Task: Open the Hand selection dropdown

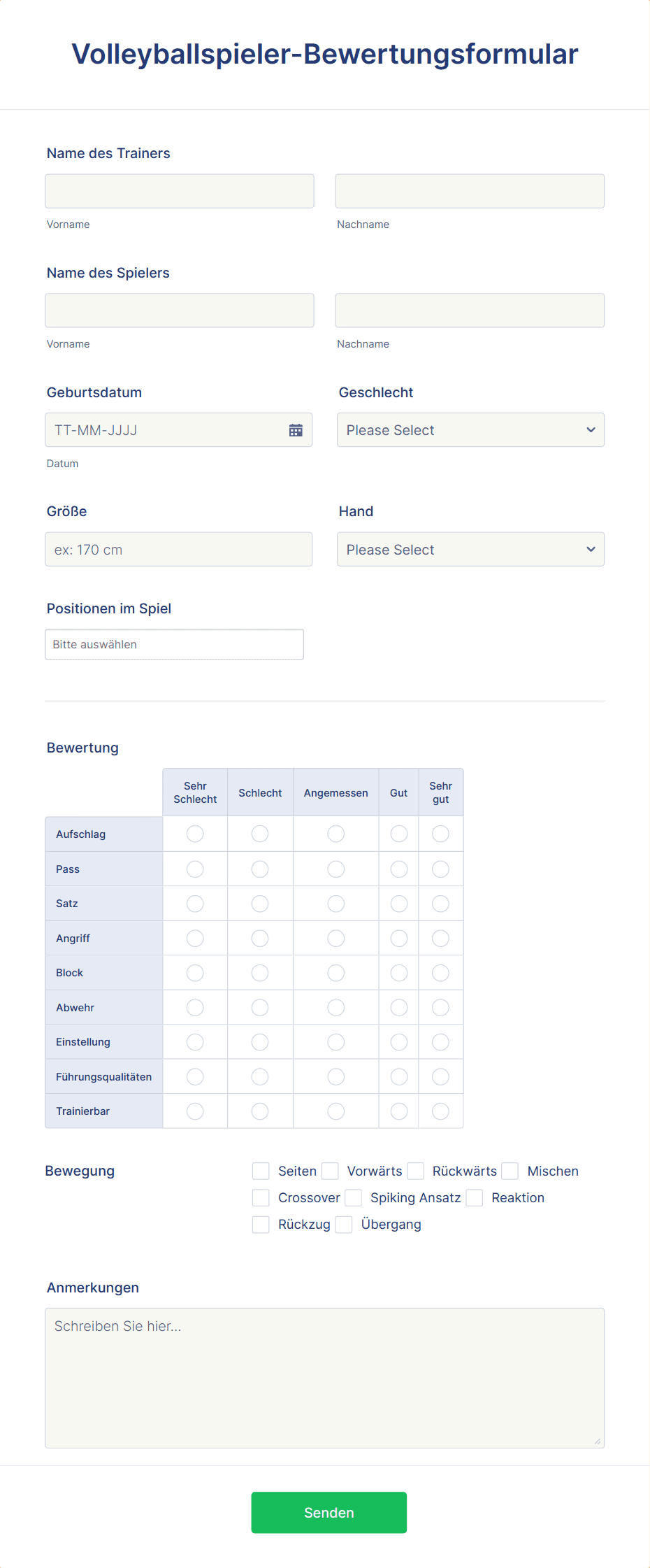Action: click(470, 549)
